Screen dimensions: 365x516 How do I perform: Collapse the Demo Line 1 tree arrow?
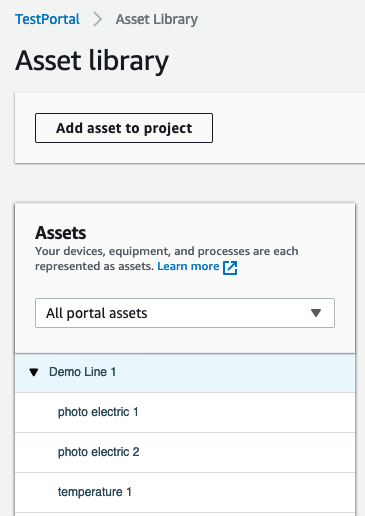click(34, 372)
